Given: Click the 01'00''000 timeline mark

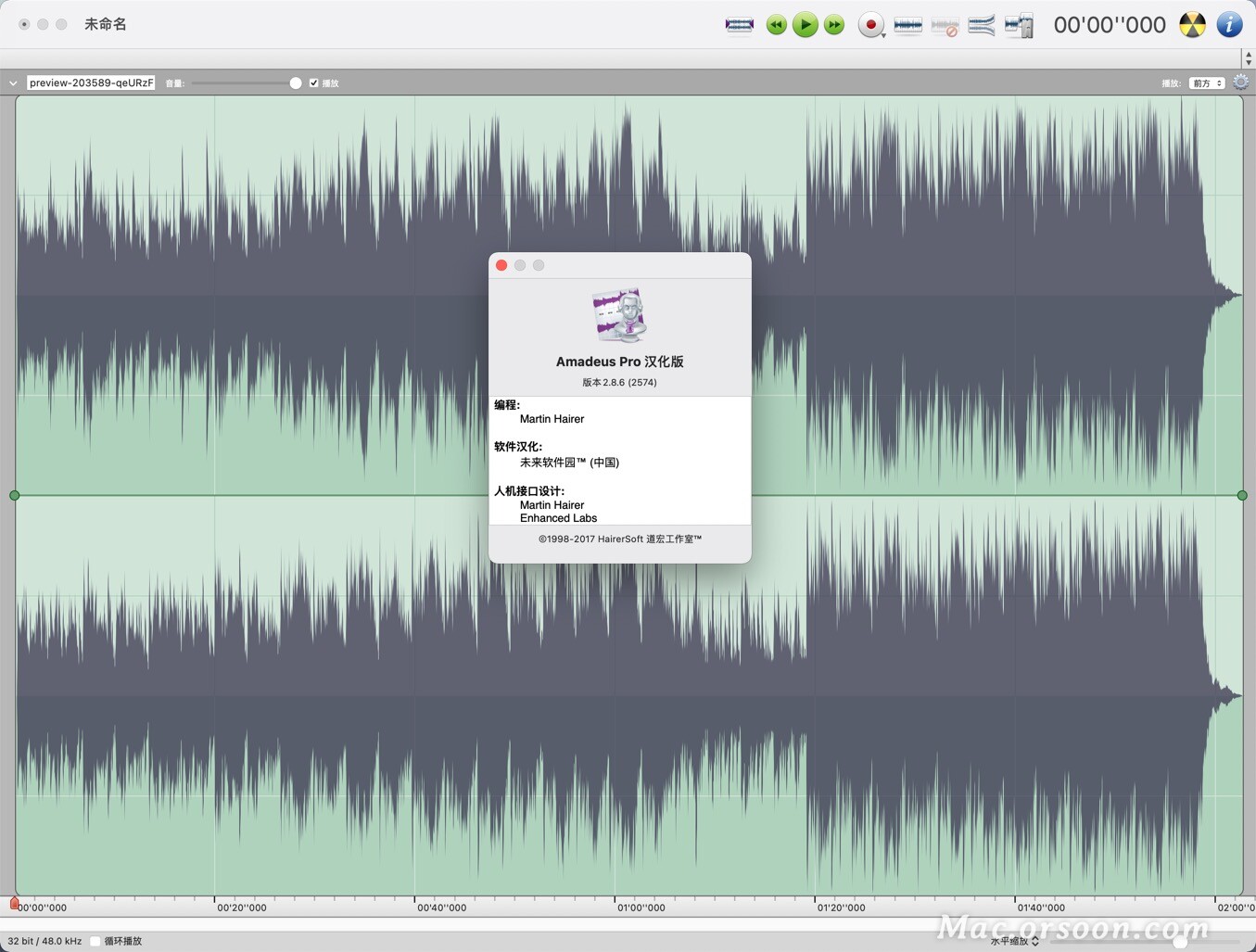Looking at the screenshot, I should pyautogui.click(x=641, y=908).
